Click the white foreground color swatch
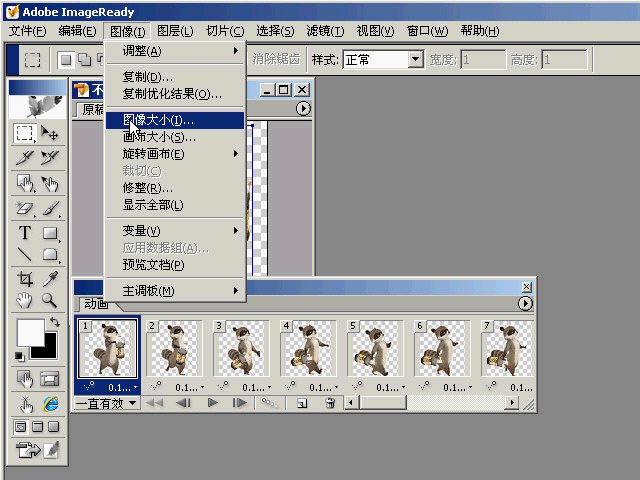Viewport: 640px width, 480px height. [29, 331]
